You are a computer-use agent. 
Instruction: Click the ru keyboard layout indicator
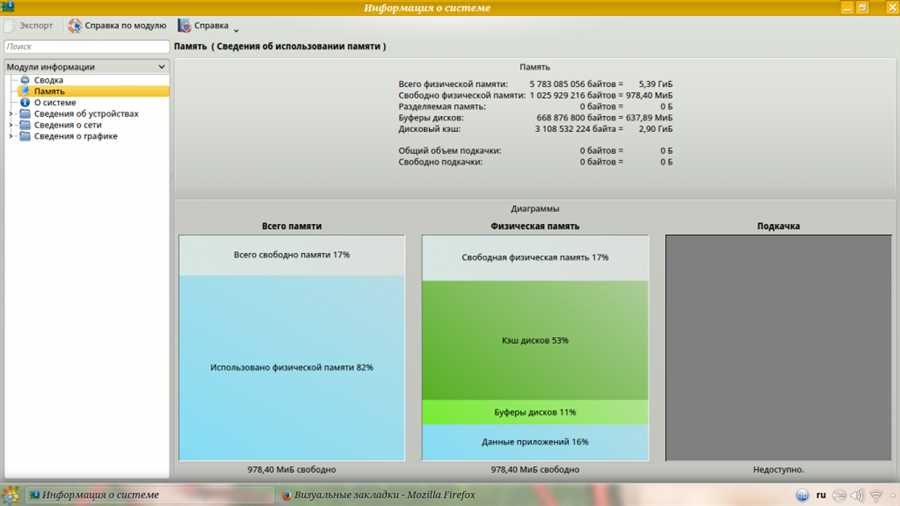821,495
